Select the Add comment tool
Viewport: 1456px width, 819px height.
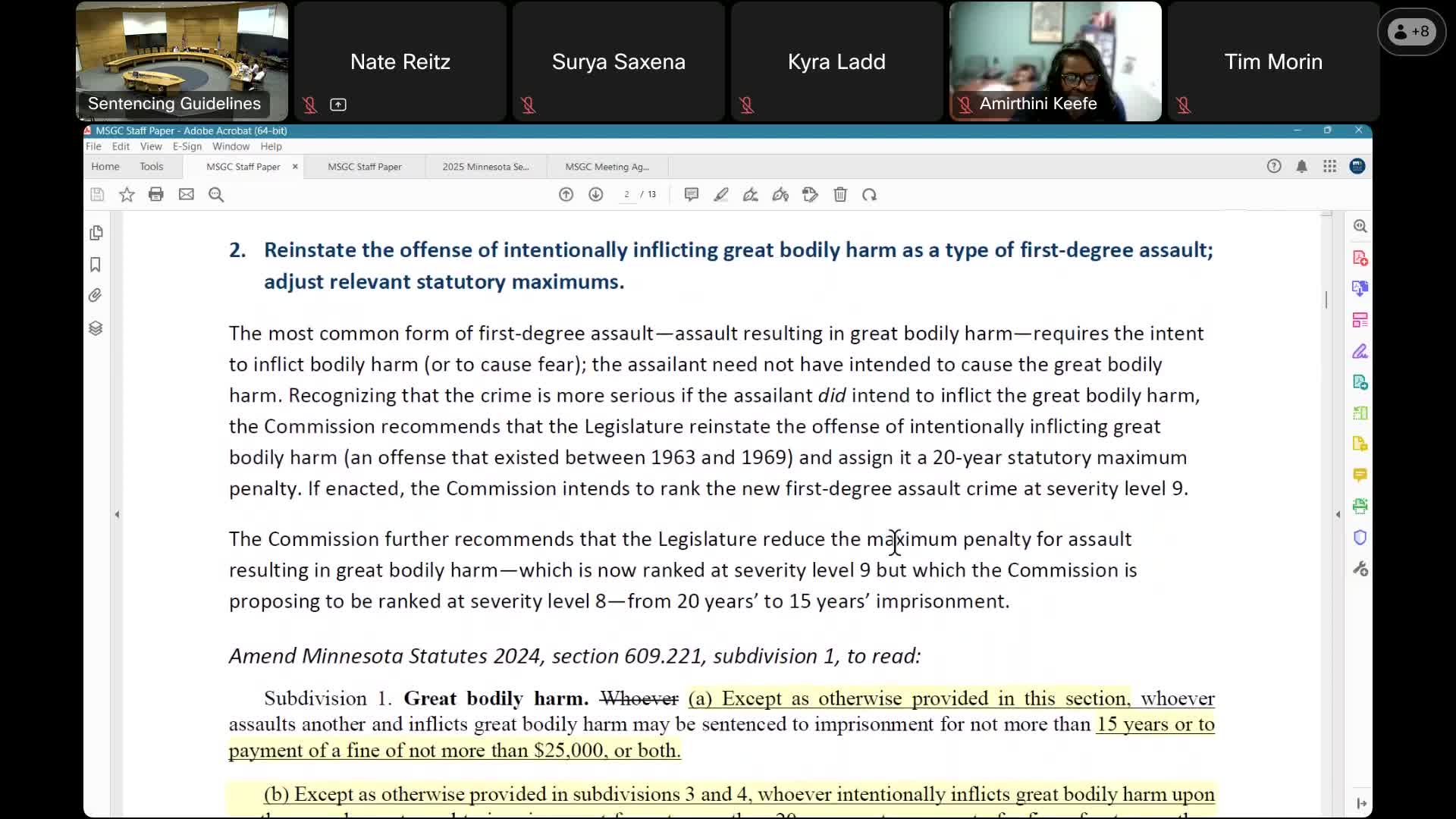point(691,195)
